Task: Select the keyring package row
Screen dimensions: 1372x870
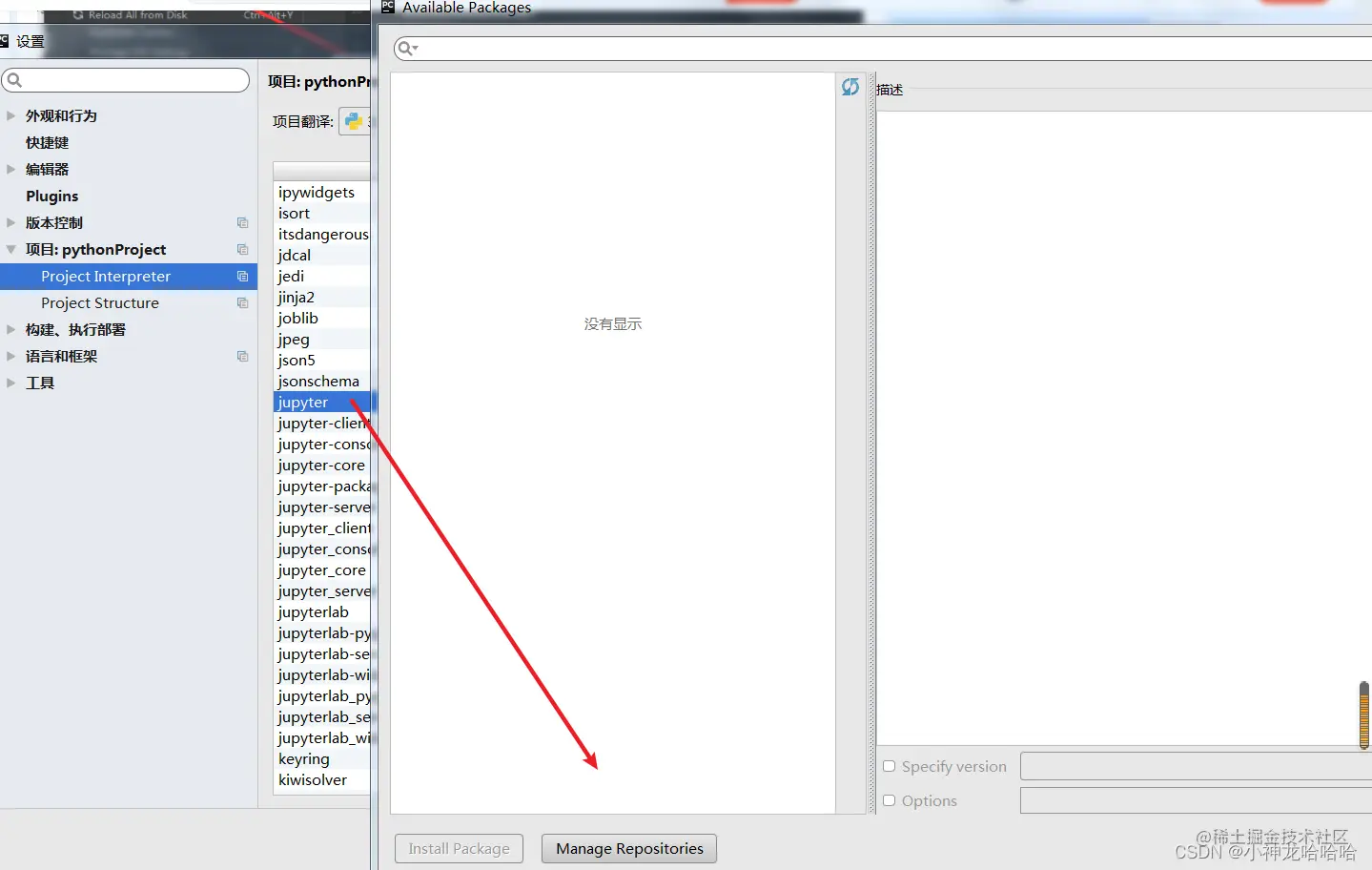Action: pyautogui.click(x=321, y=758)
